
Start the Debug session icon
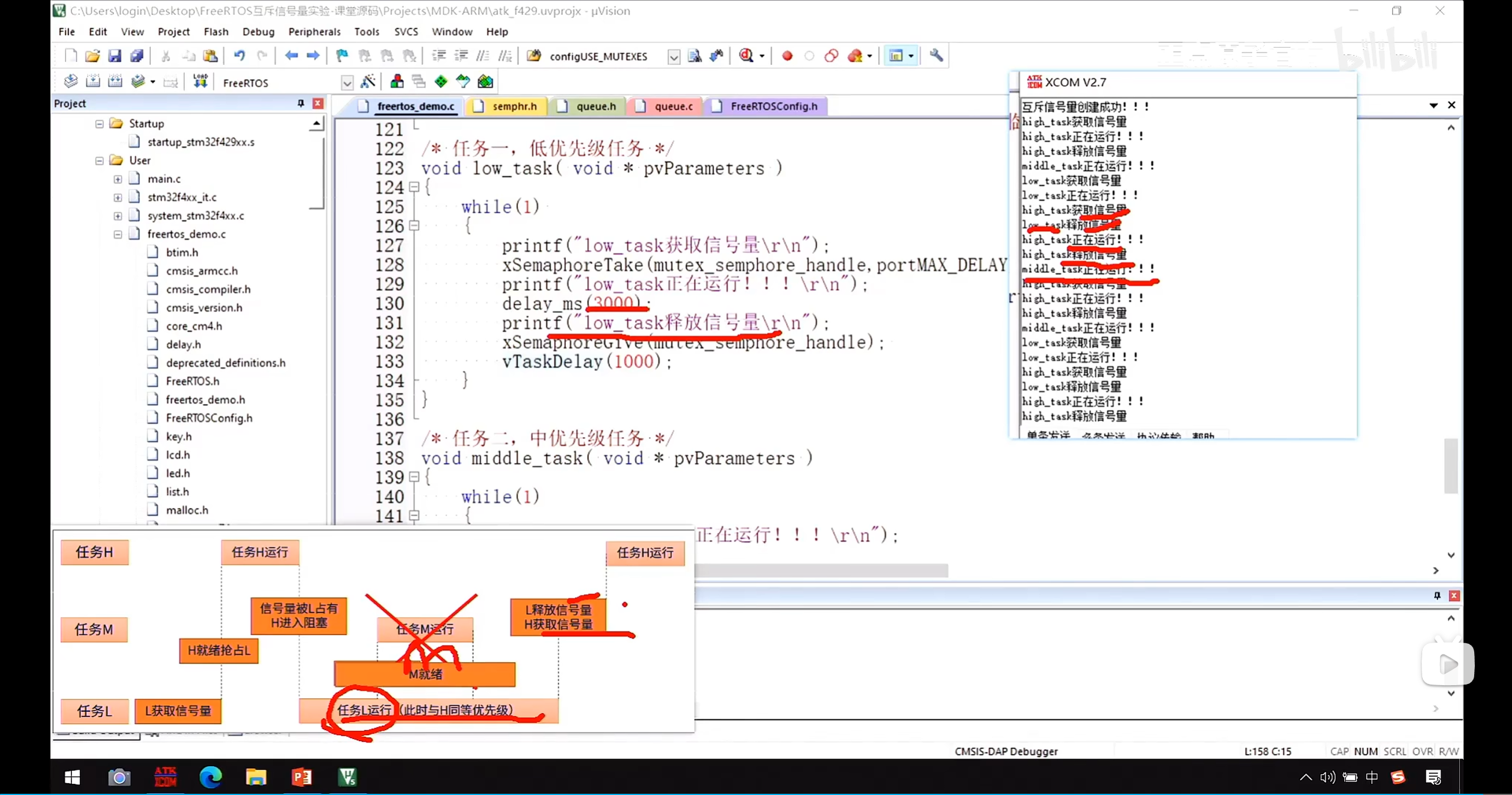(x=747, y=56)
